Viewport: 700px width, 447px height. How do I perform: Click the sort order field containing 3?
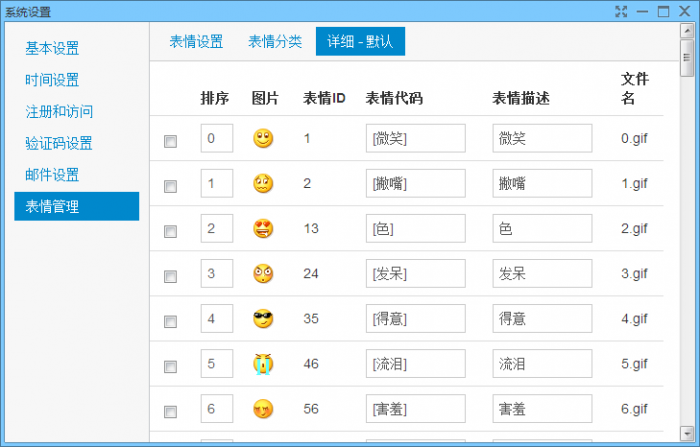pyautogui.click(x=217, y=274)
